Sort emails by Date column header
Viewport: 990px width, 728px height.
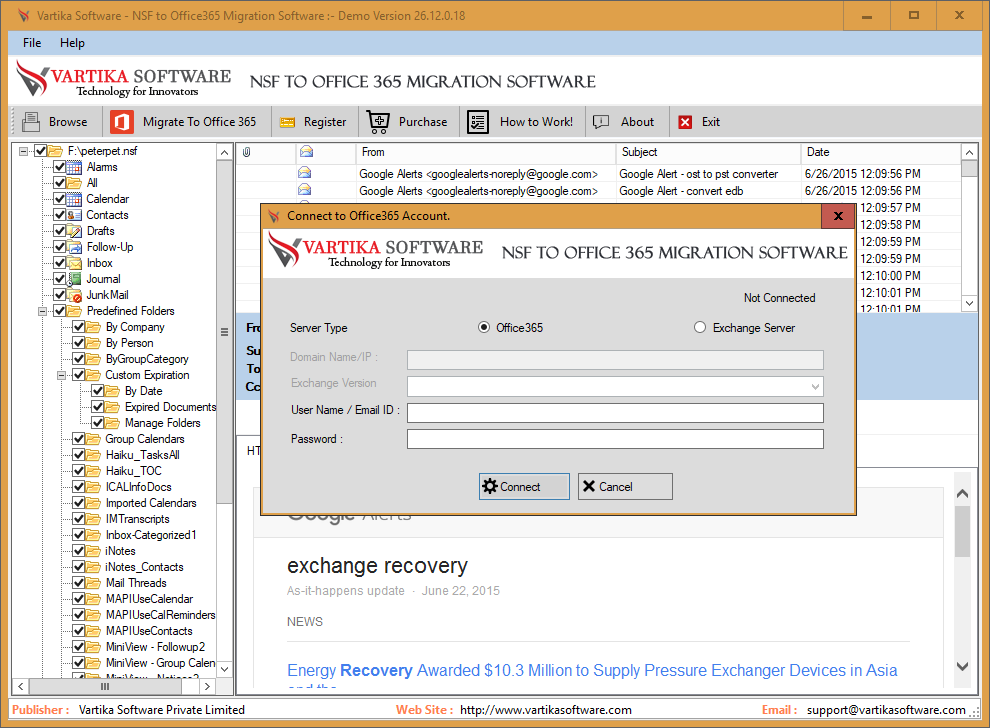(881, 152)
